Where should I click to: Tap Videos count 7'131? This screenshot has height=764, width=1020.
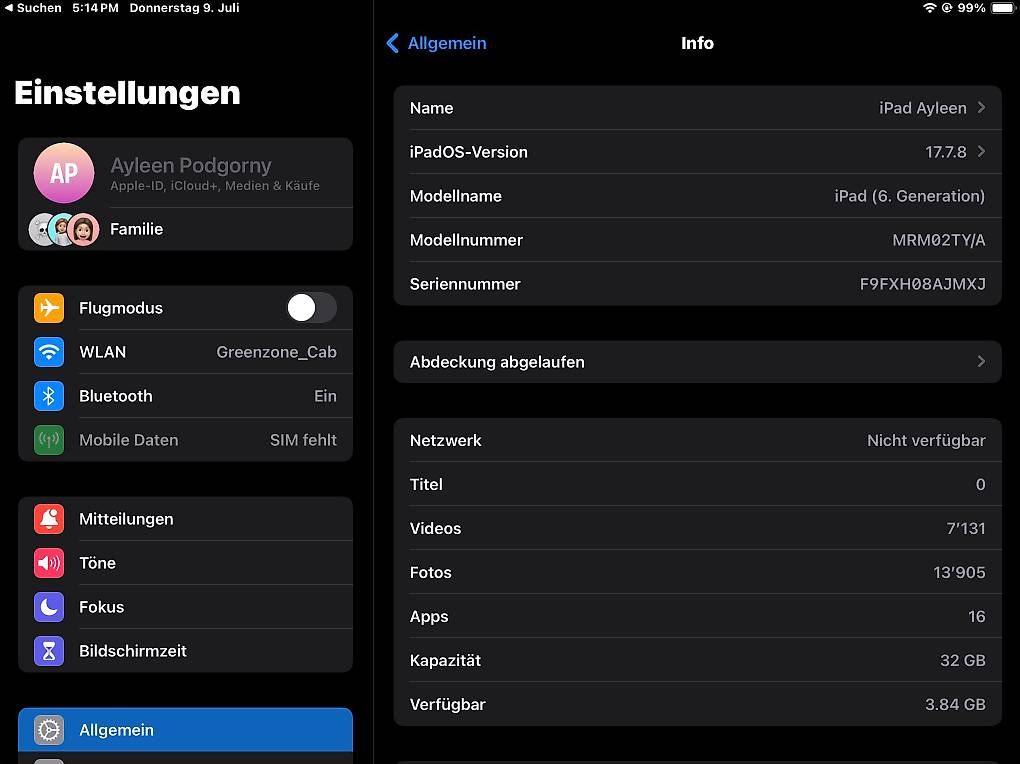coord(966,528)
